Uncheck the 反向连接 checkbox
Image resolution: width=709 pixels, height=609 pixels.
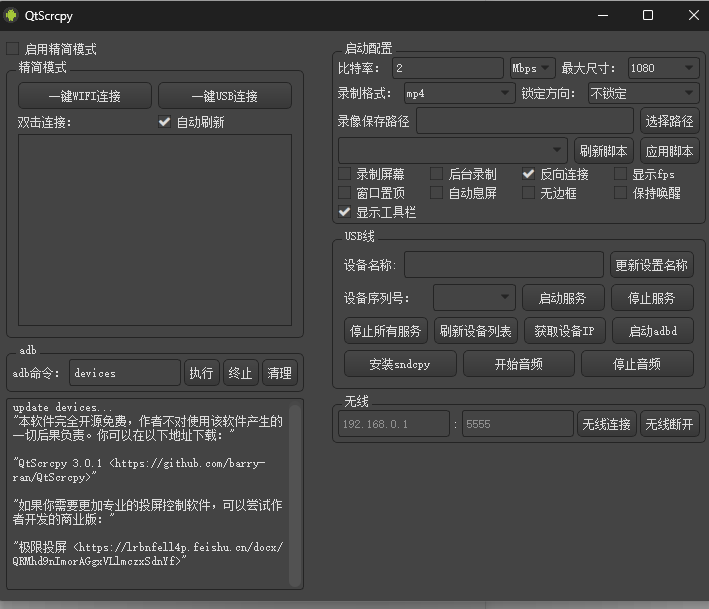[x=528, y=174]
